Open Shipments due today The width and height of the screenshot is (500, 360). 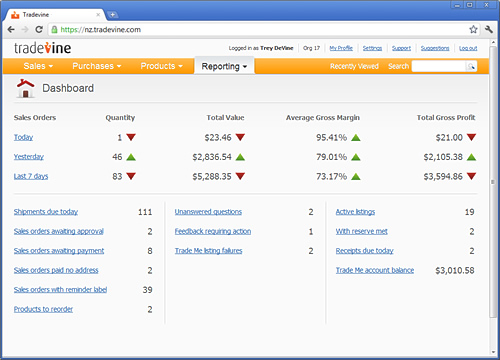[46, 212]
